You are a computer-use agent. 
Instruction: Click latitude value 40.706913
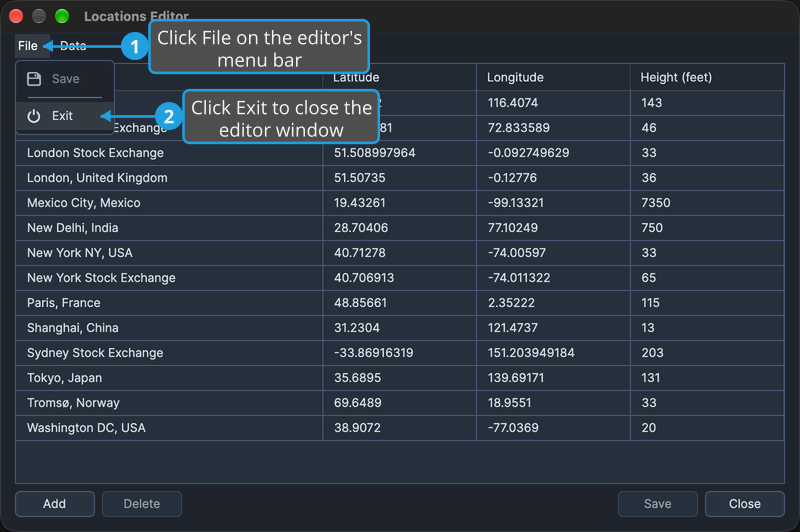pos(364,278)
